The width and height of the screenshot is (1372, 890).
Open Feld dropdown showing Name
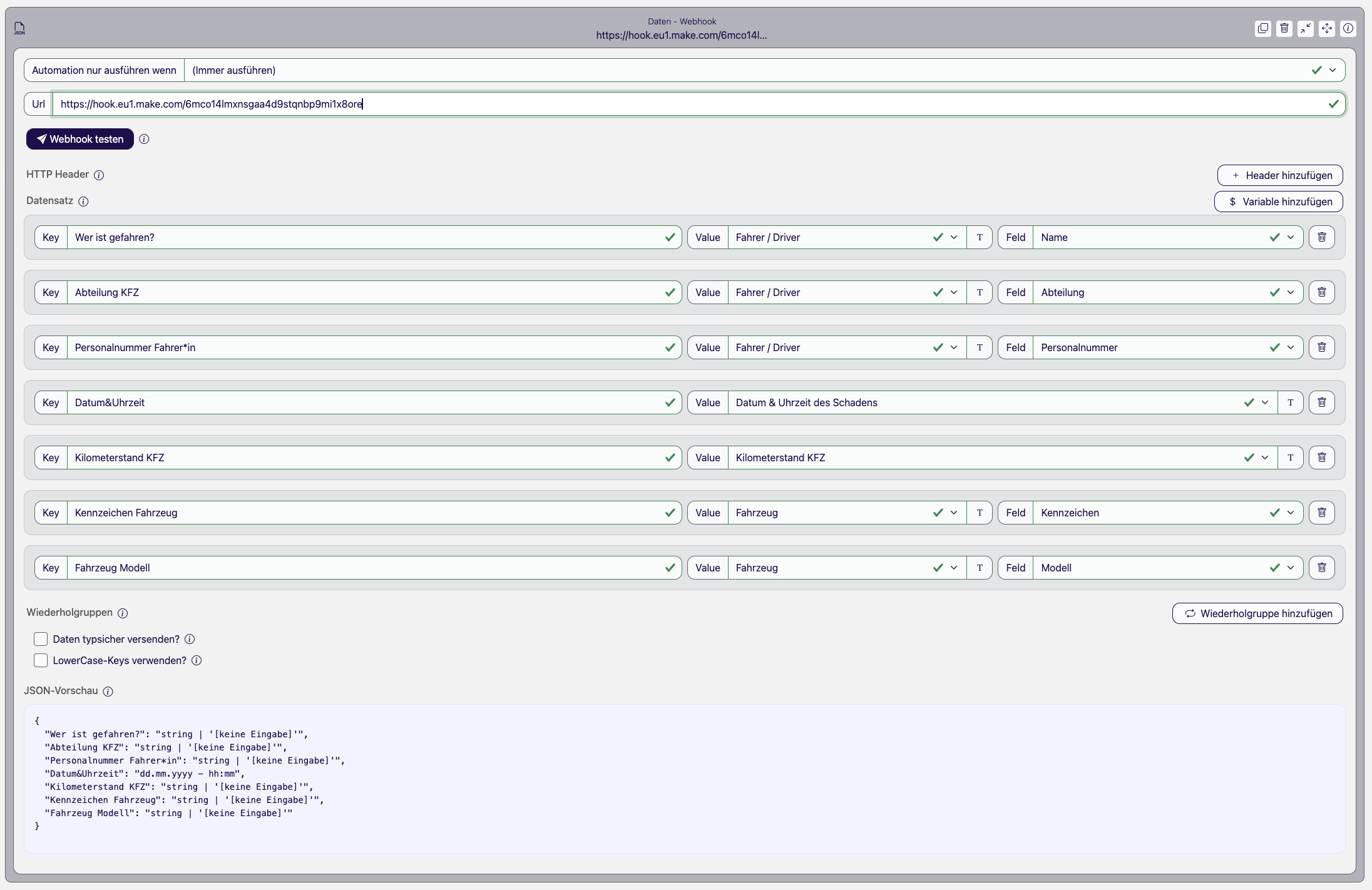[1168, 237]
